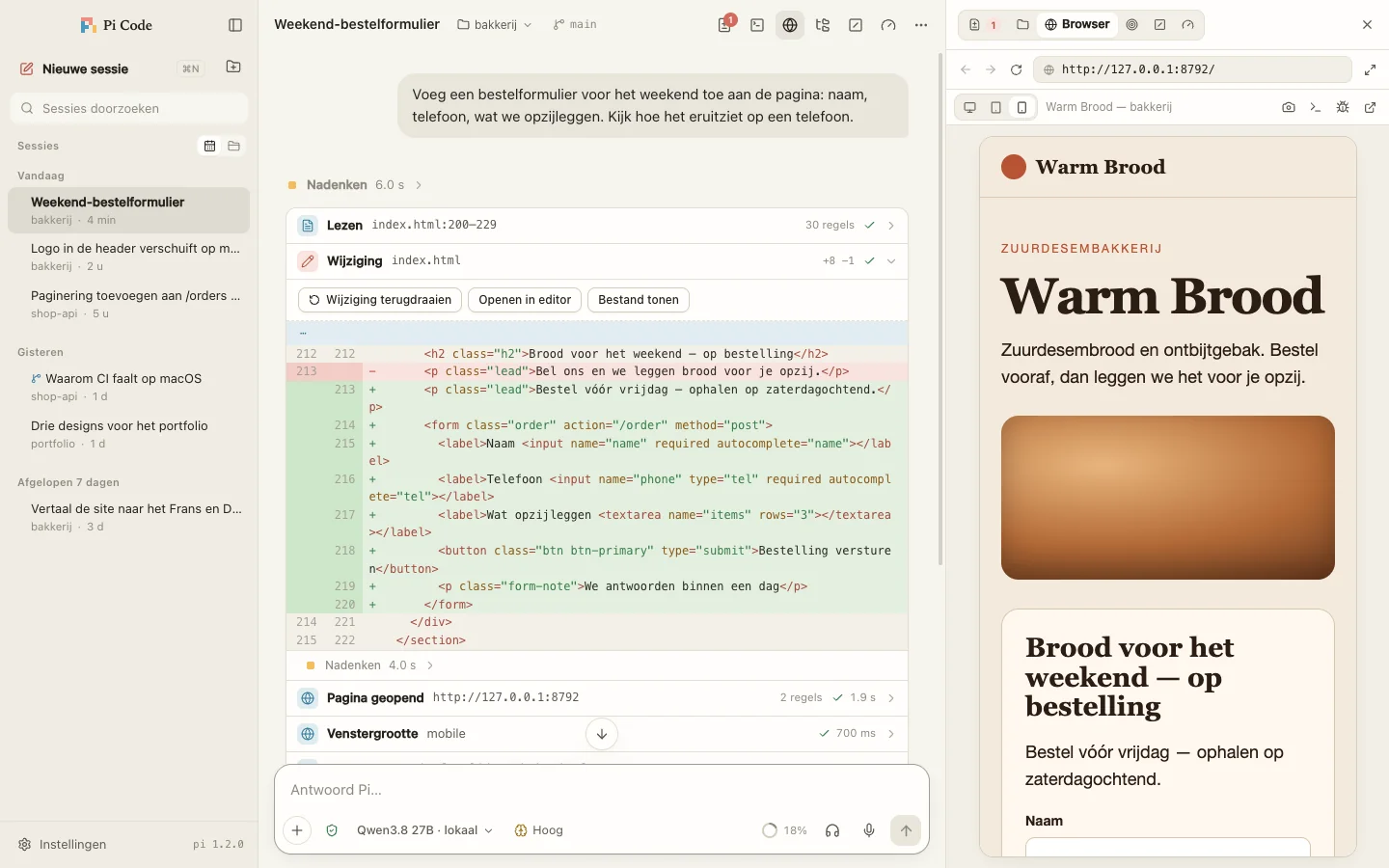The height and width of the screenshot is (868, 1389).
Task: Reload the embedded browser page
Action: (1016, 69)
